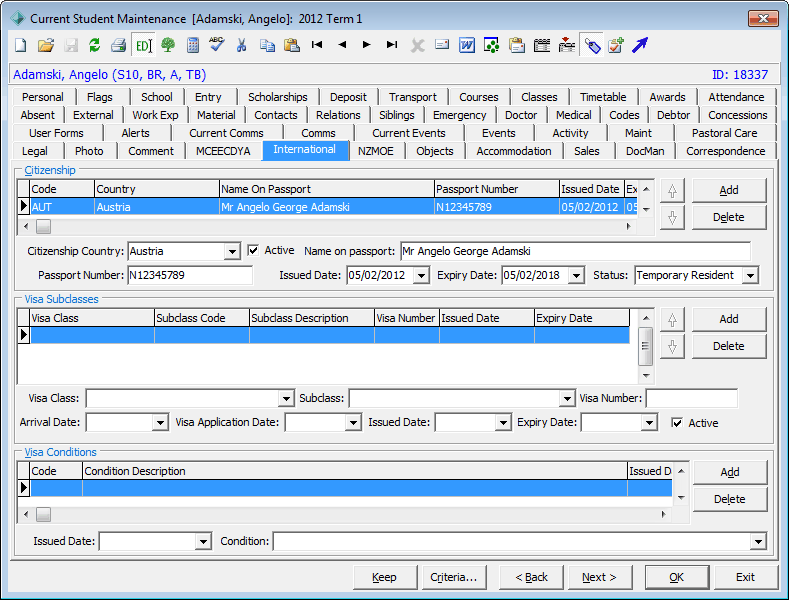Click the tag label icon
Image resolution: width=789 pixels, height=600 pixels.
point(592,45)
